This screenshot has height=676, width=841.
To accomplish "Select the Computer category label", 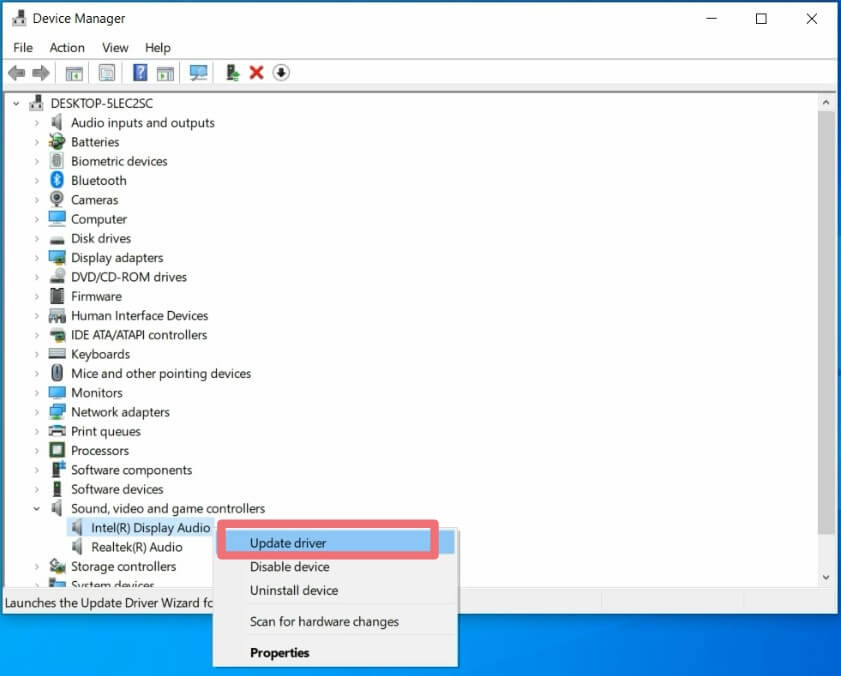I will click(x=99, y=219).
